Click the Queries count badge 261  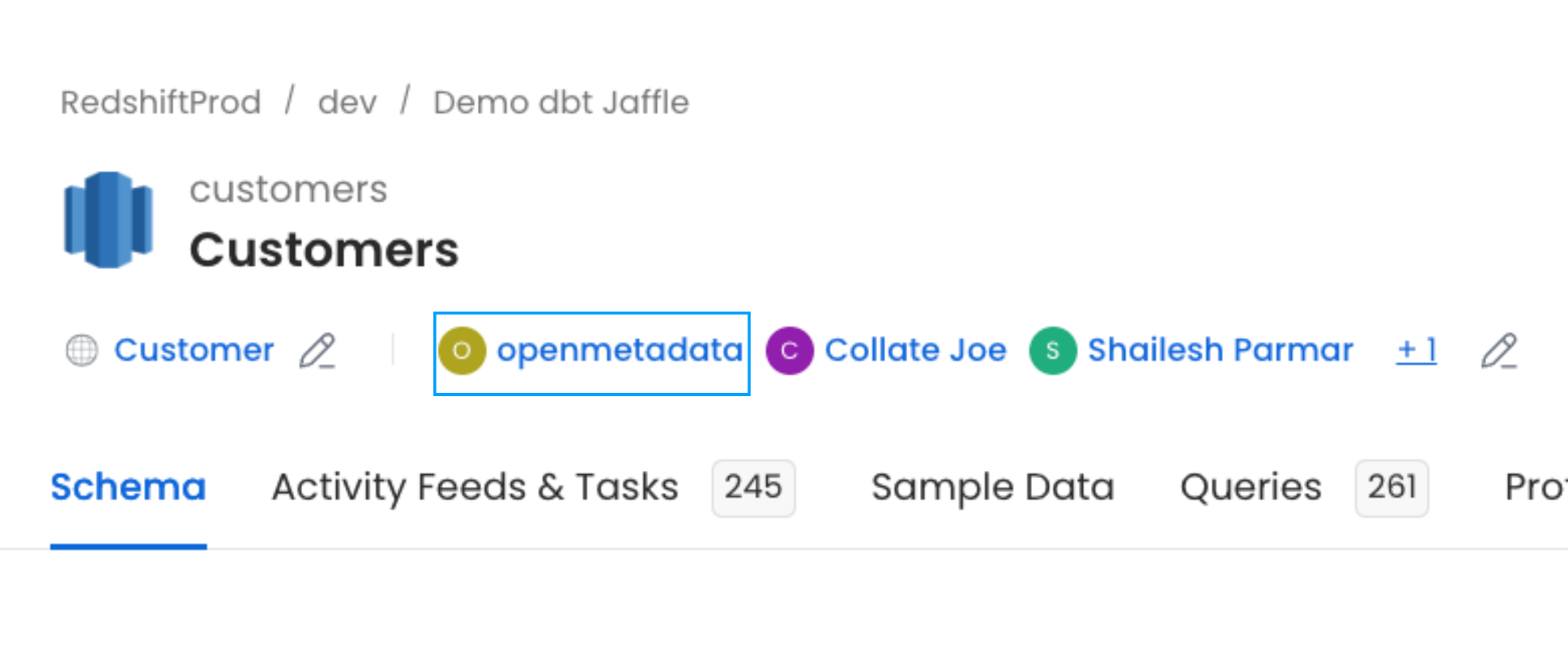pyautogui.click(x=1391, y=488)
